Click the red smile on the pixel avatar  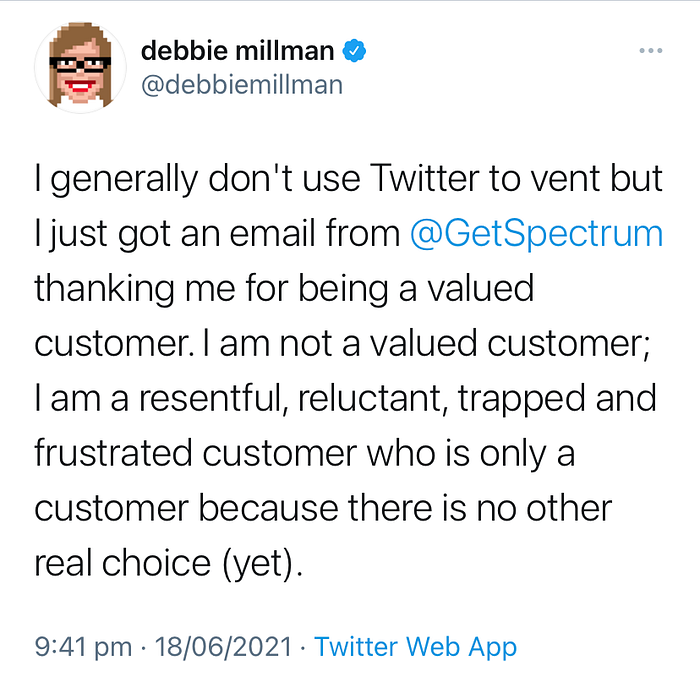tap(80, 85)
